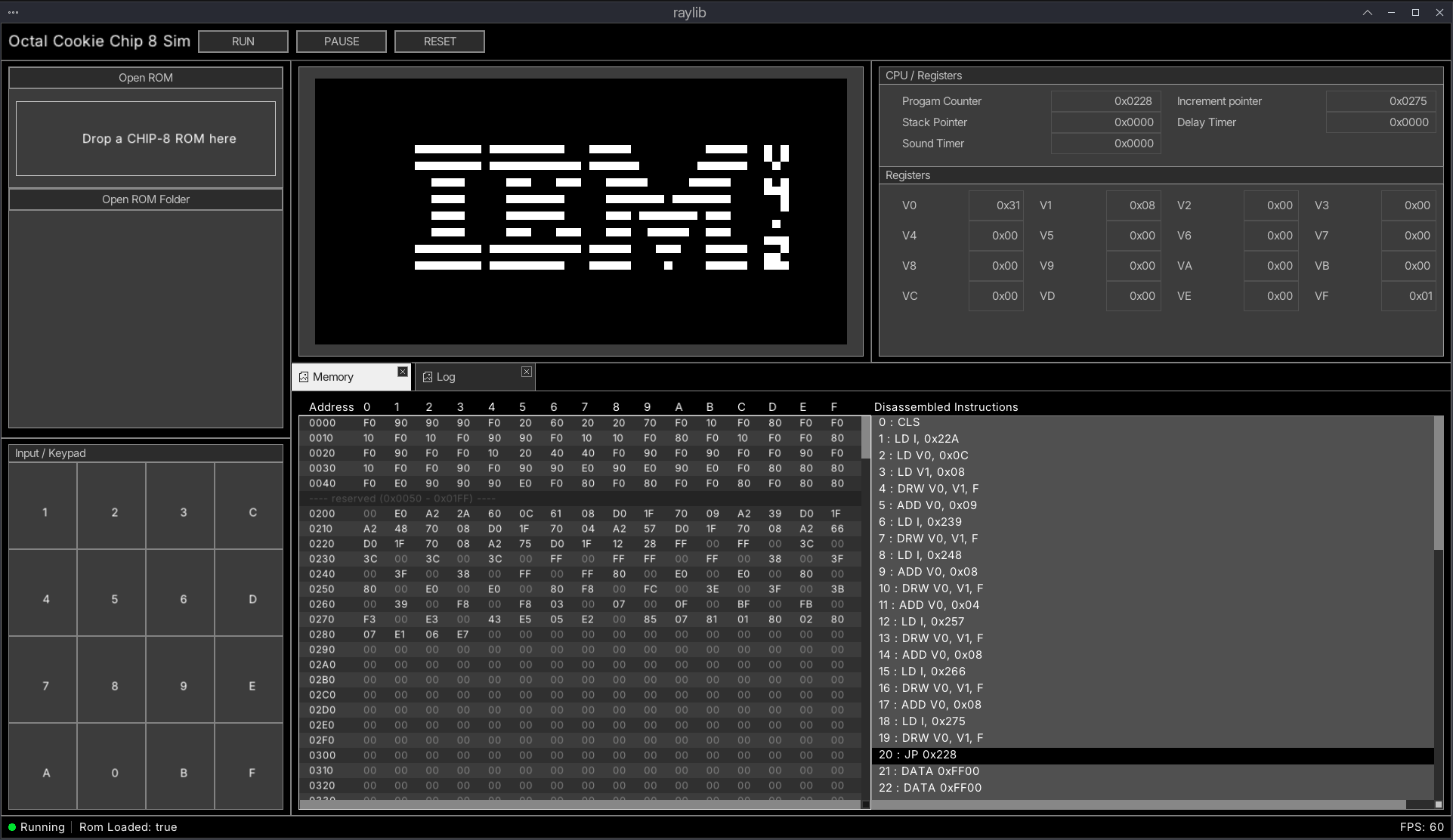Screen dimensions: 1453x840
Task: Select instruction '20 : JP 0x228'
Action: pyautogui.click(x=1153, y=755)
